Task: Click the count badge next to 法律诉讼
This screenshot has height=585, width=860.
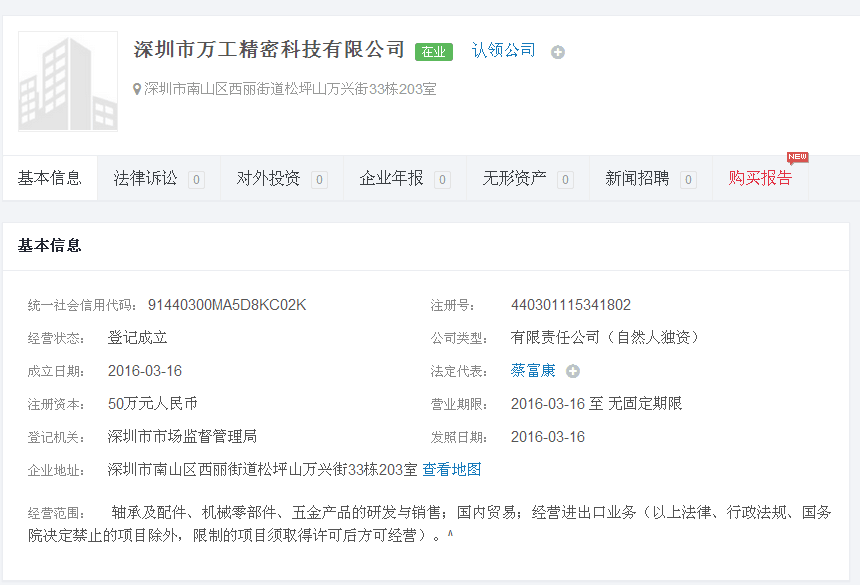Action: pyautogui.click(x=196, y=180)
